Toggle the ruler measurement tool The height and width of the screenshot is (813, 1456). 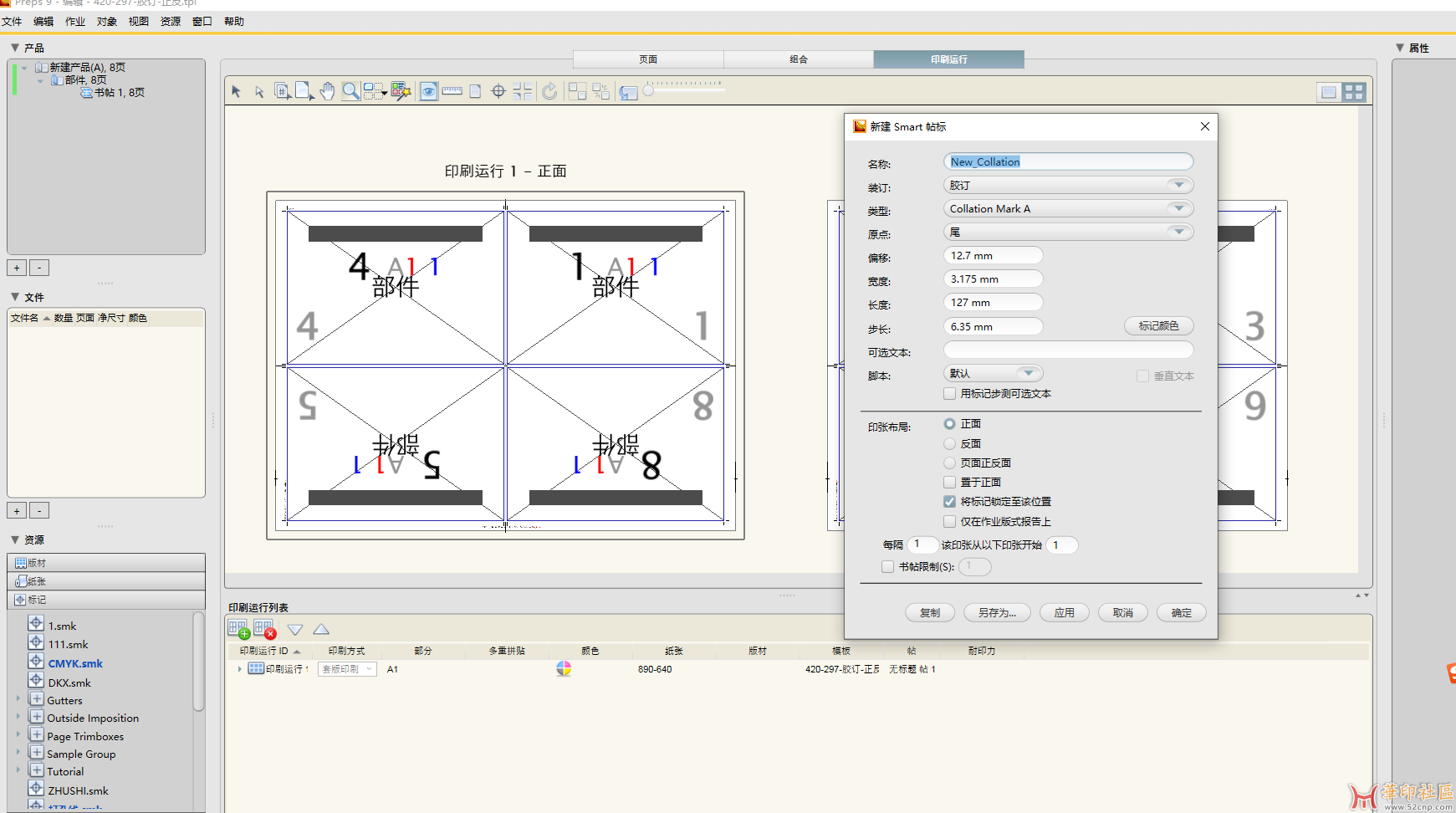tap(452, 91)
